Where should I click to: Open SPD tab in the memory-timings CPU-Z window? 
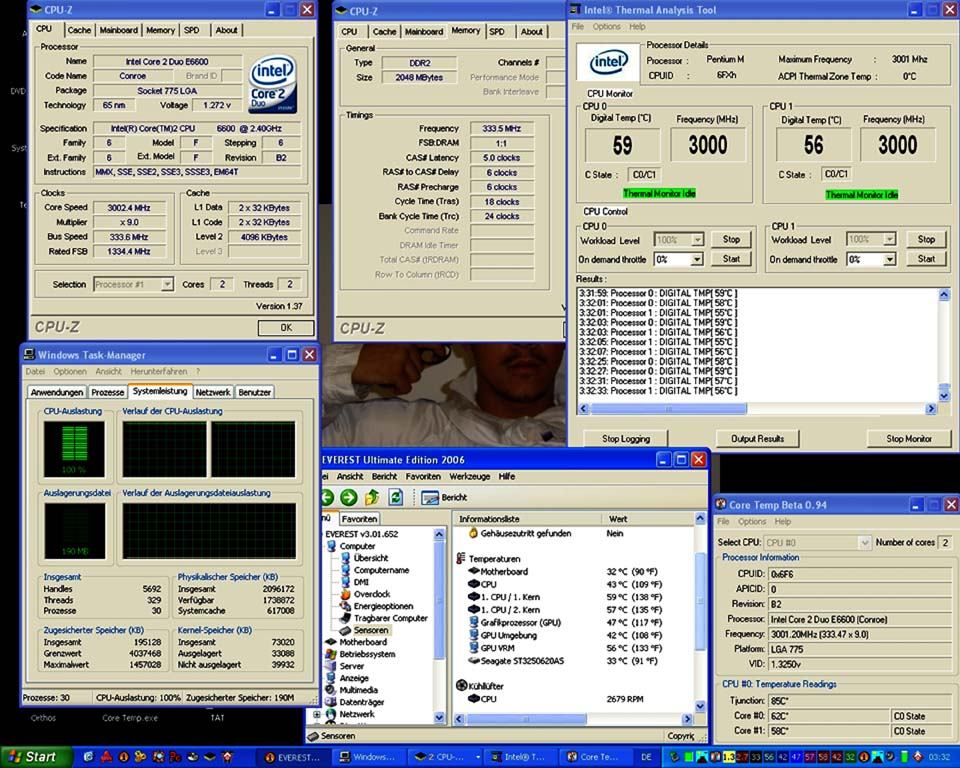click(x=497, y=32)
